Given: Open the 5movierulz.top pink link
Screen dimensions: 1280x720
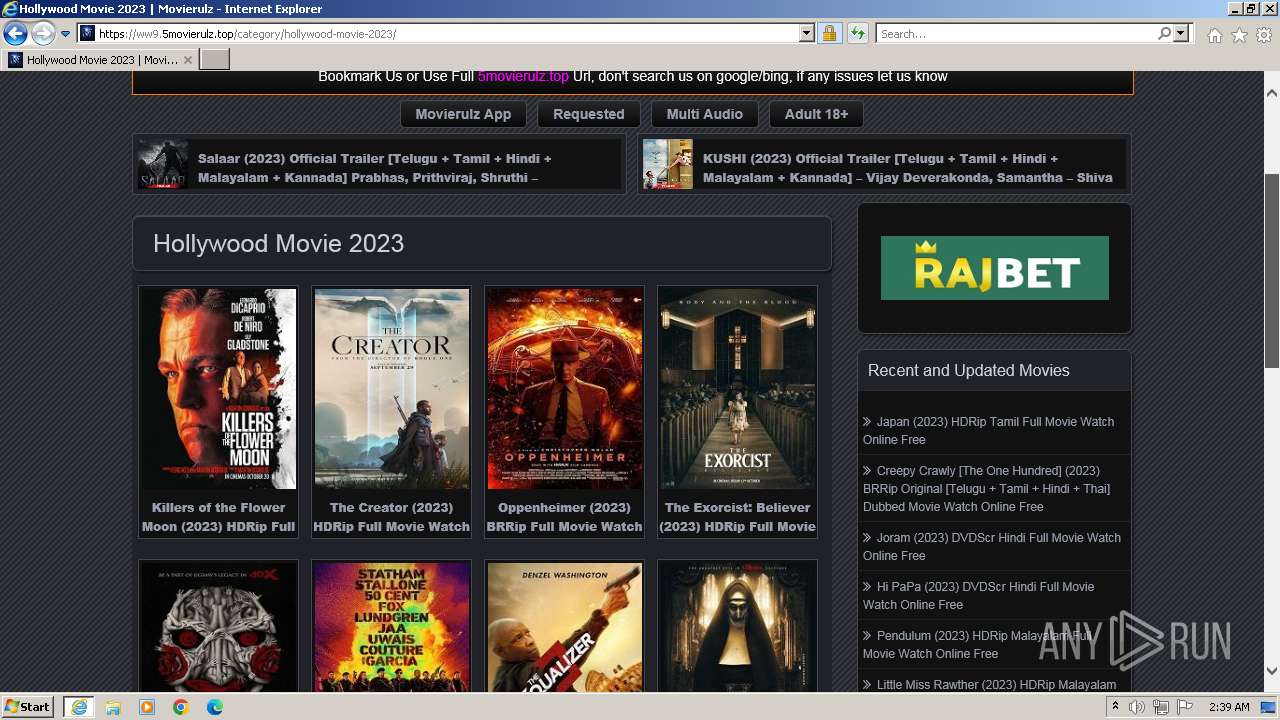Looking at the screenshot, I should pos(523,76).
